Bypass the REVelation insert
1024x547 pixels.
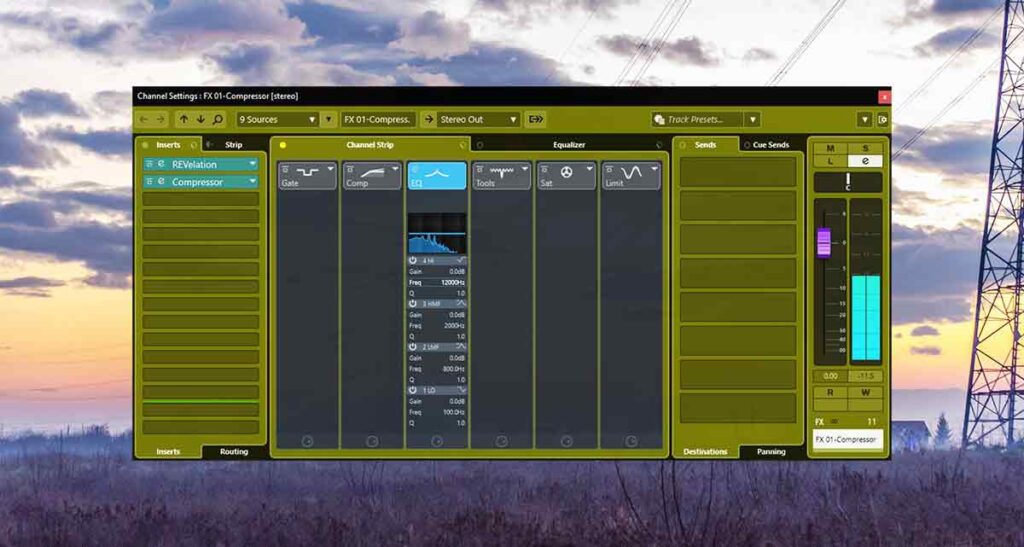point(150,164)
